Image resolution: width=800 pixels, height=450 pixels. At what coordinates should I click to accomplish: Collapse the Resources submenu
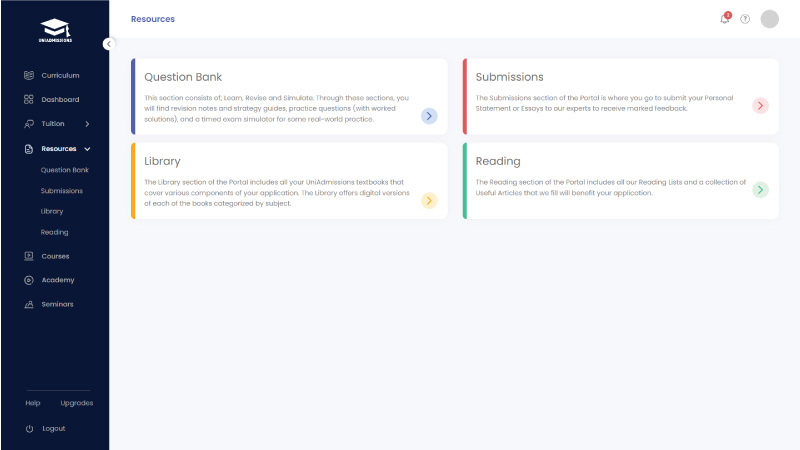tap(87, 149)
